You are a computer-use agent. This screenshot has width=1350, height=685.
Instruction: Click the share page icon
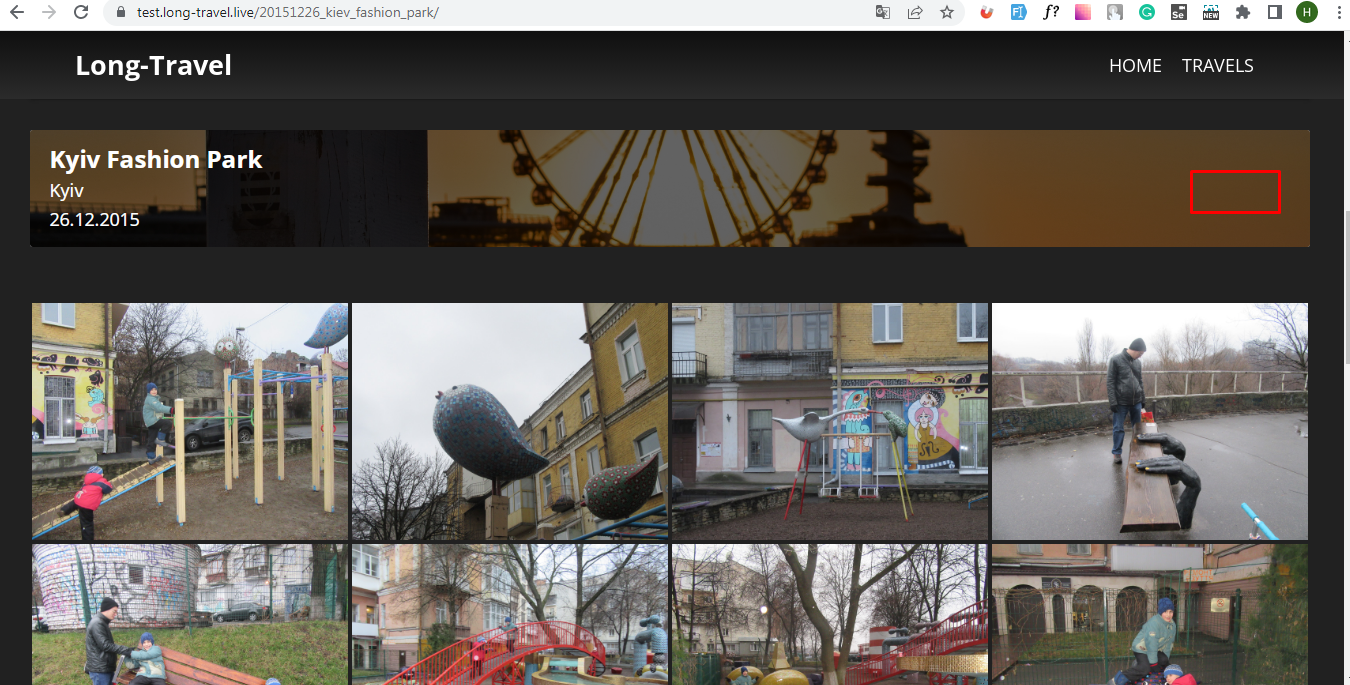(914, 13)
